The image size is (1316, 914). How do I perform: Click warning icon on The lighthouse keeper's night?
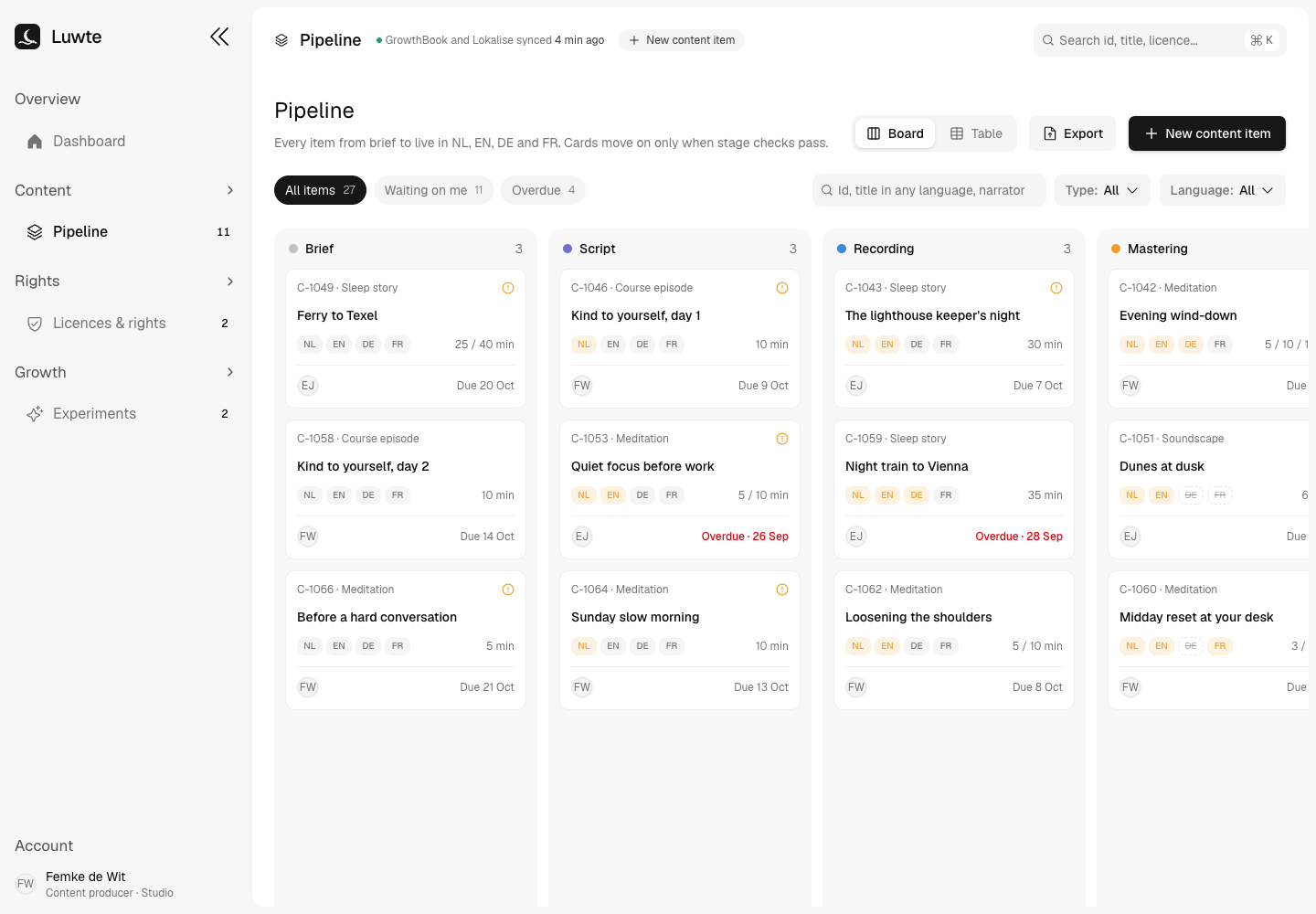click(x=1056, y=288)
